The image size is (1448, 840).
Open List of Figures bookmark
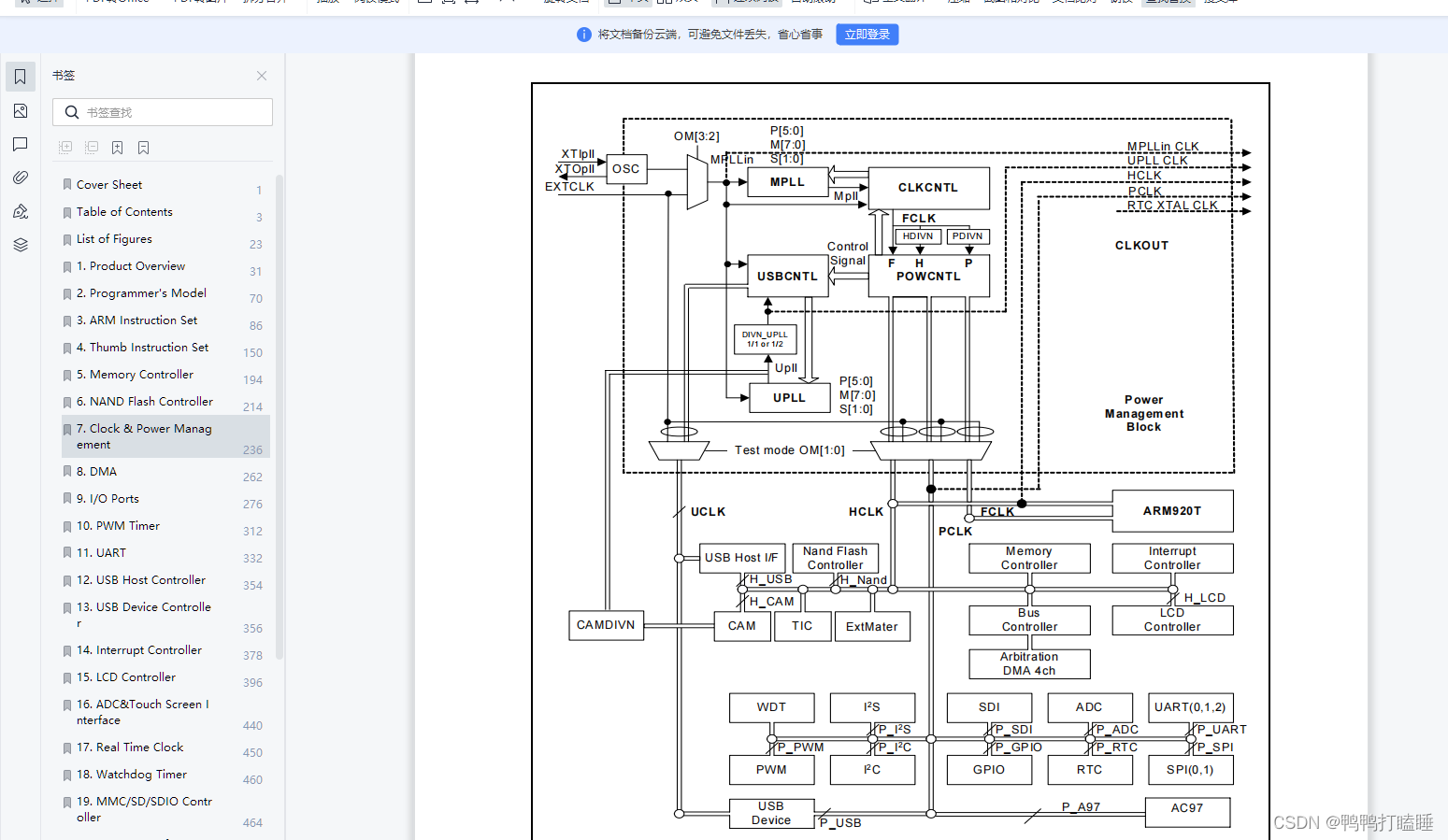click(x=114, y=239)
